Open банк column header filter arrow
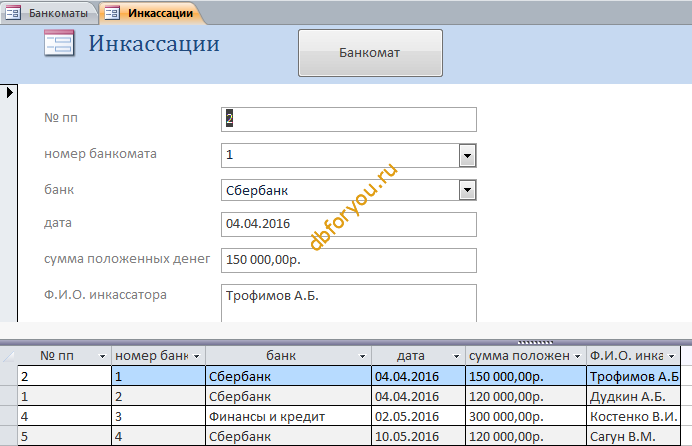Image resolution: width=692 pixels, height=446 pixels. [x=362, y=356]
